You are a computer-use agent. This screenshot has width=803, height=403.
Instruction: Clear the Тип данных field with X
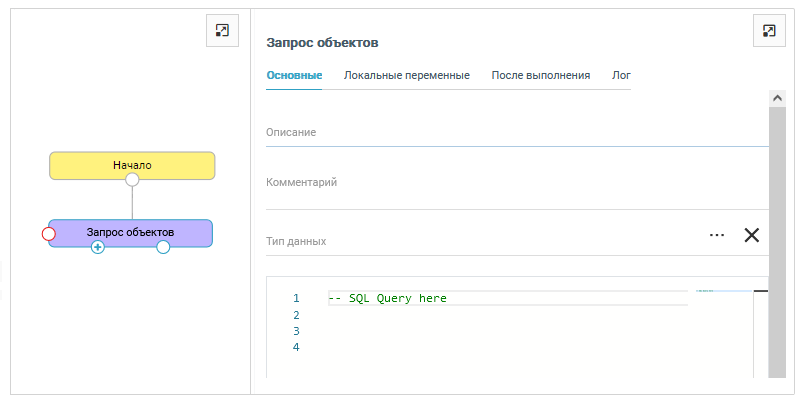point(752,235)
